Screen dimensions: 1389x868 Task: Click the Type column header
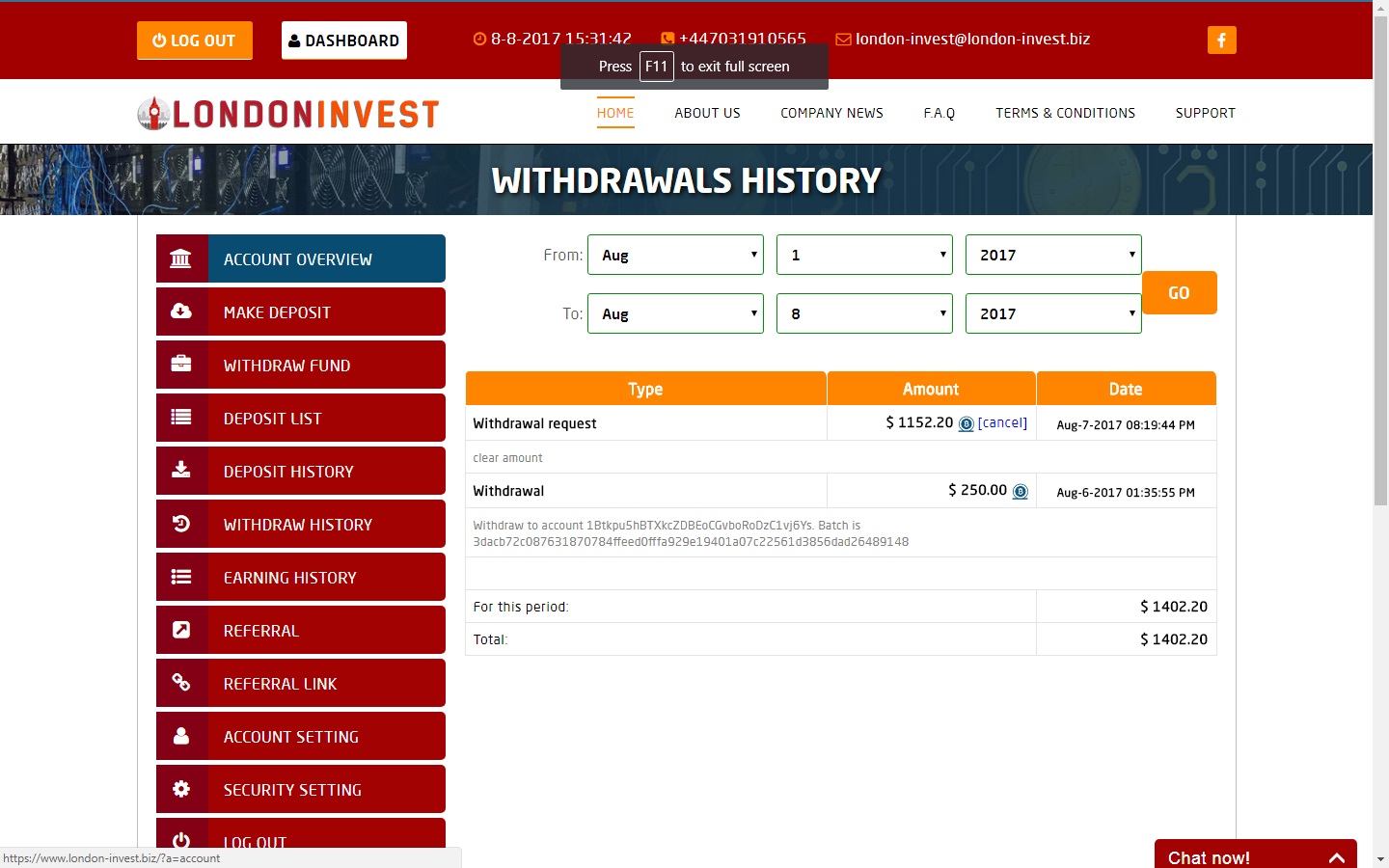[x=645, y=389]
